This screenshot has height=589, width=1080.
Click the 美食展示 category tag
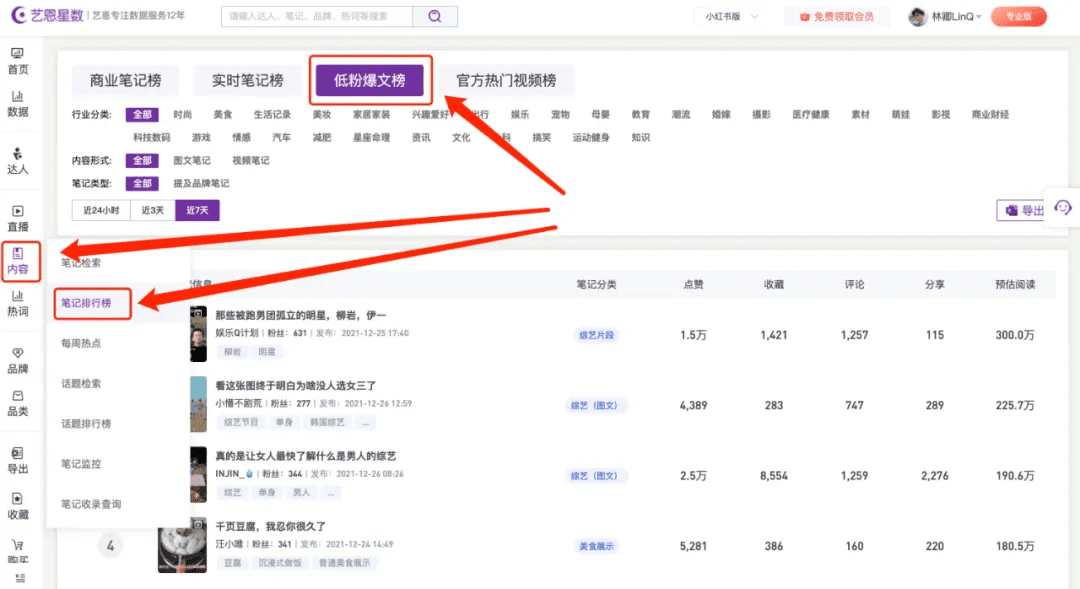click(x=596, y=546)
